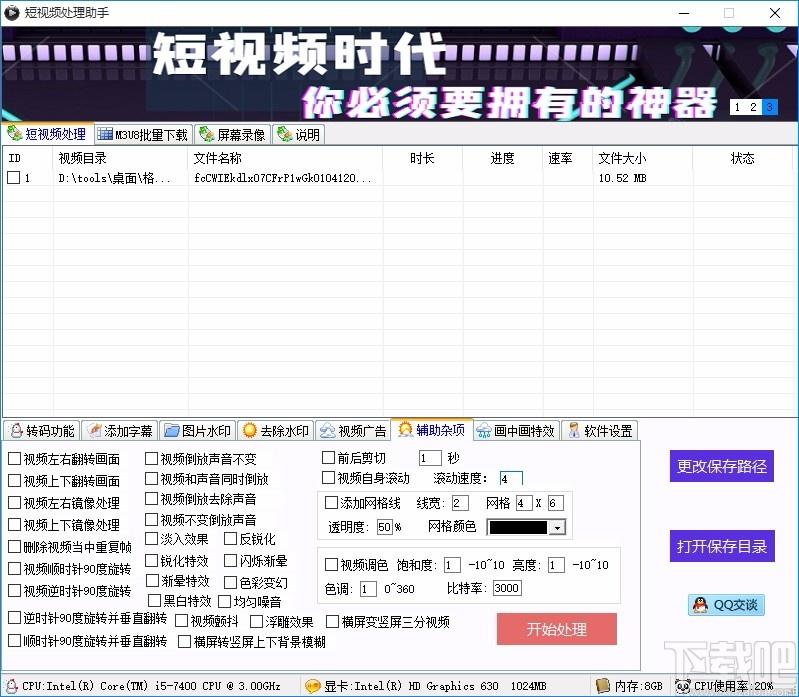Click the 显卡 status bar icon
The height and width of the screenshot is (697, 799).
click(312, 686)
